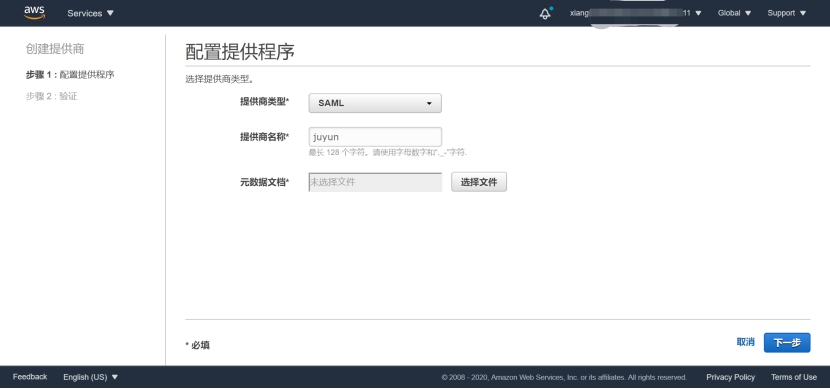This screenshot has width=830, height=389.
Task: Click the 下一步 button
Action: tap(787, 342)
